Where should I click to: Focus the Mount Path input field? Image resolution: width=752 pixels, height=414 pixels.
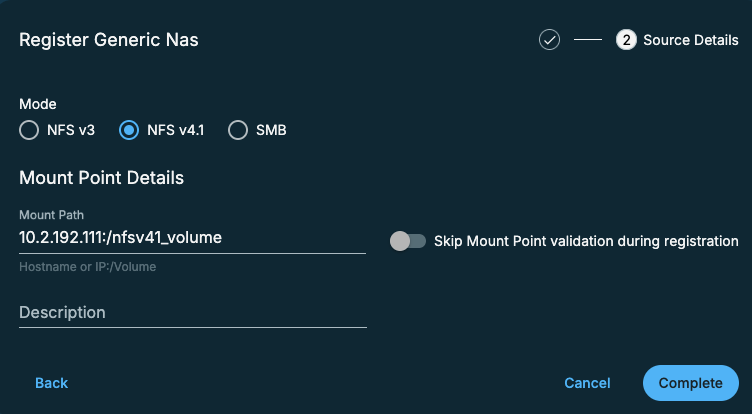point(192,238)
